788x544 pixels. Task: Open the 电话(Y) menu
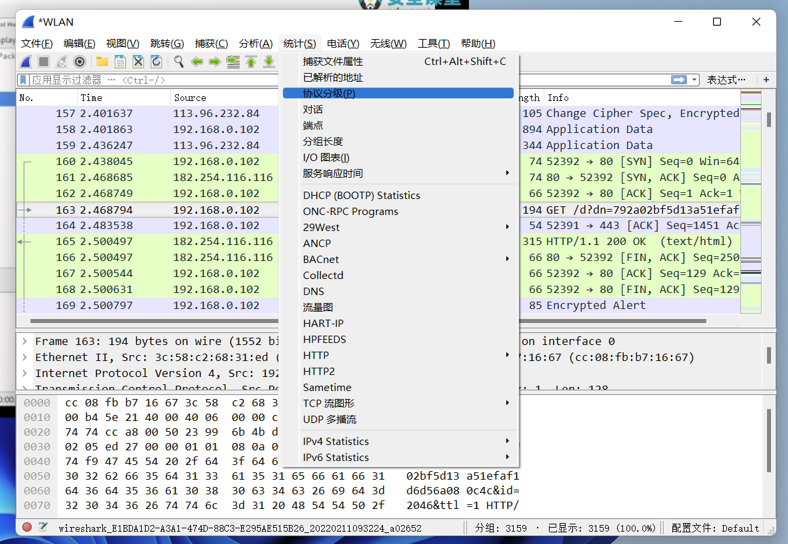[343, 44]
